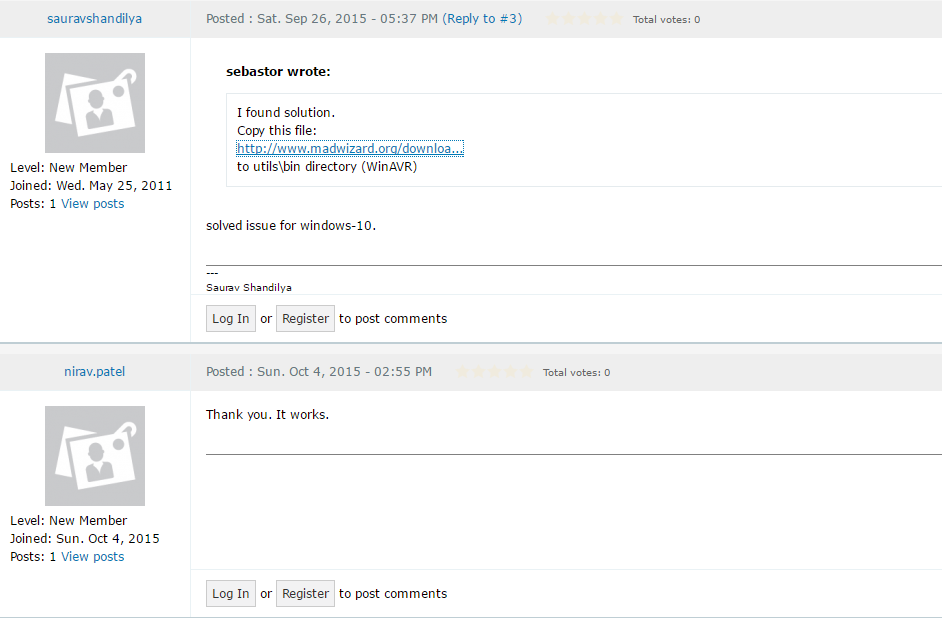Click 'to utils\bin directory (WinAVR)' line
The width and height of the screenshot is (942, 618).
pyautogui.click(x=327, y=166)
